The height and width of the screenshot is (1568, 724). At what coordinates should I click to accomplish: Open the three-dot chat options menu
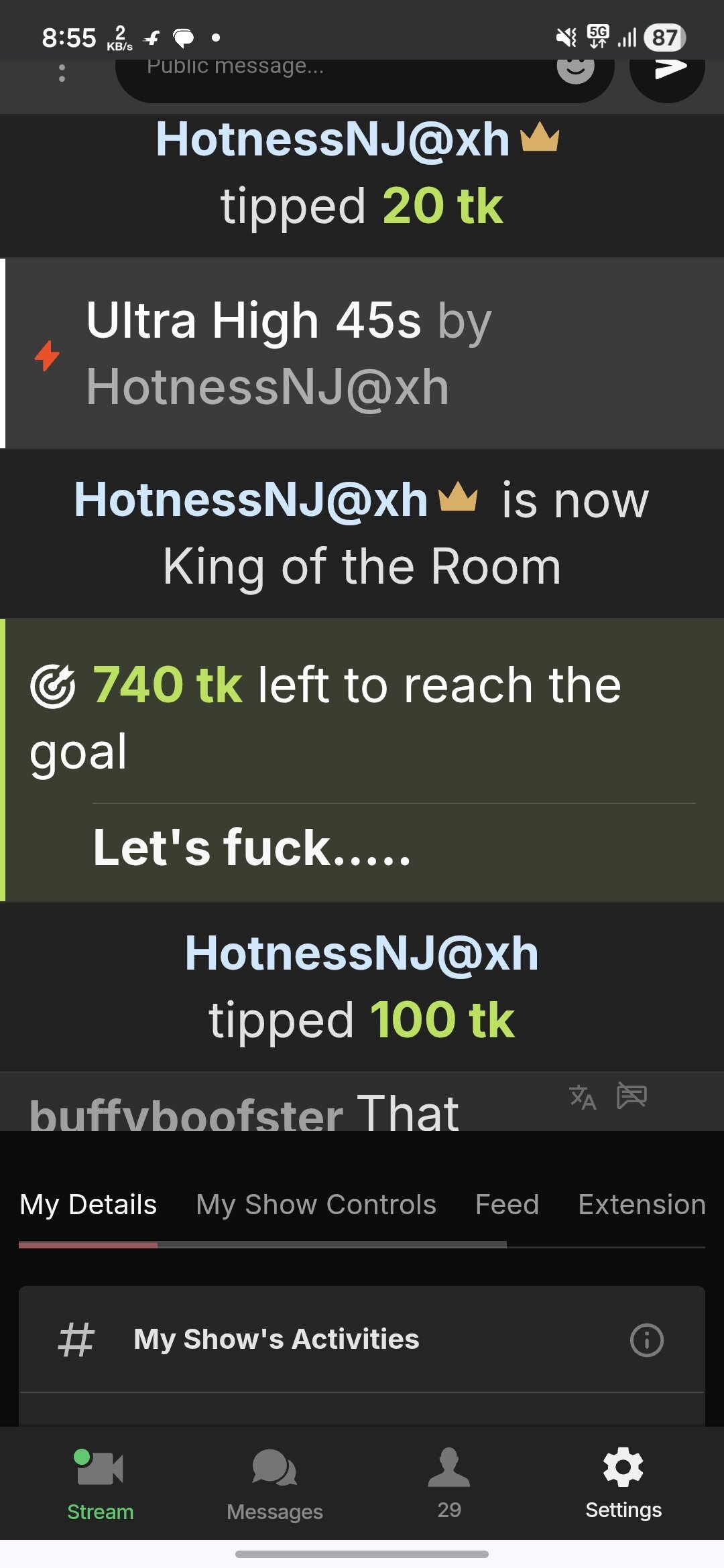click(x=62, y=73)
